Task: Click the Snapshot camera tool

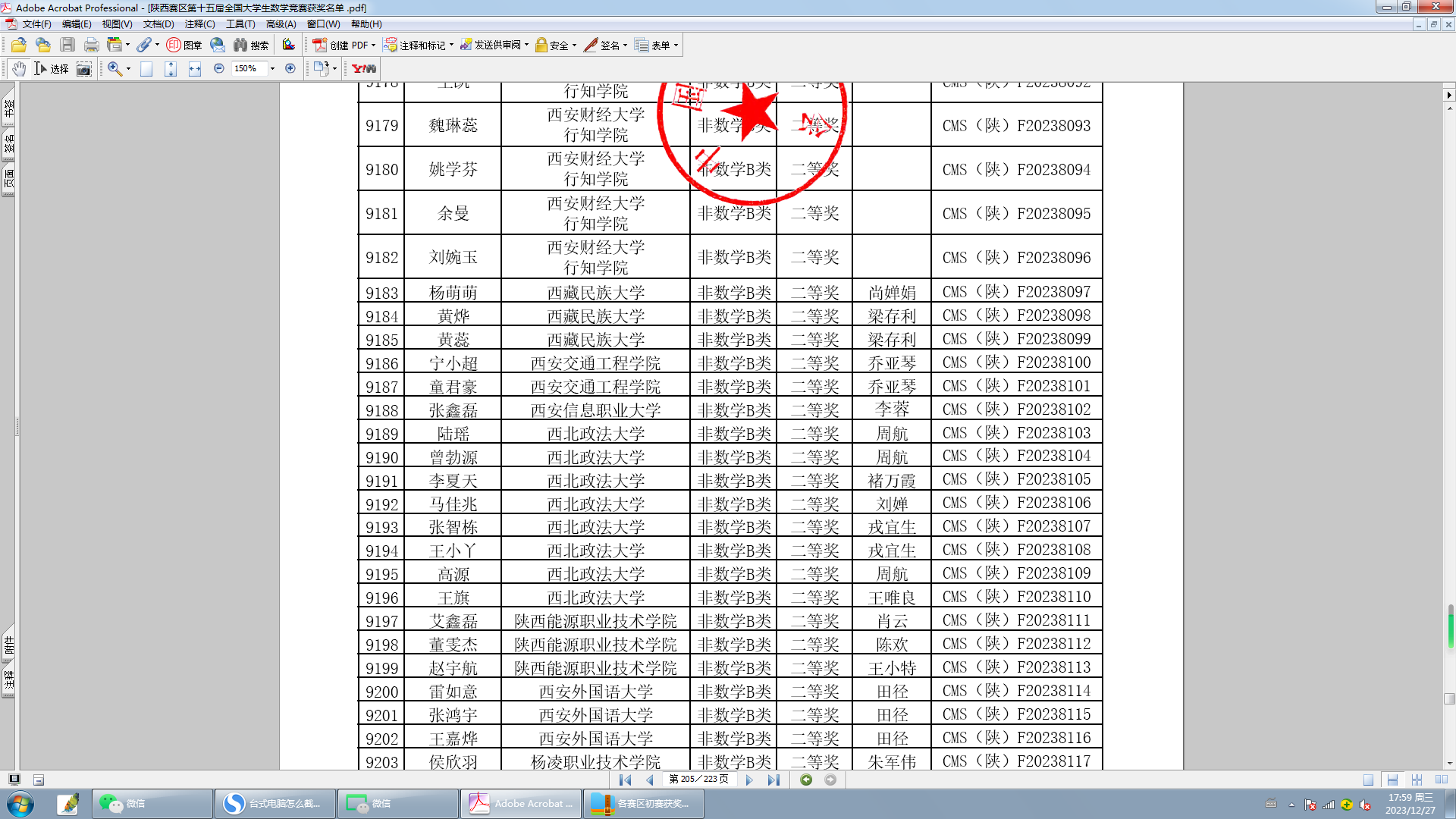Action: click(84, 69)
